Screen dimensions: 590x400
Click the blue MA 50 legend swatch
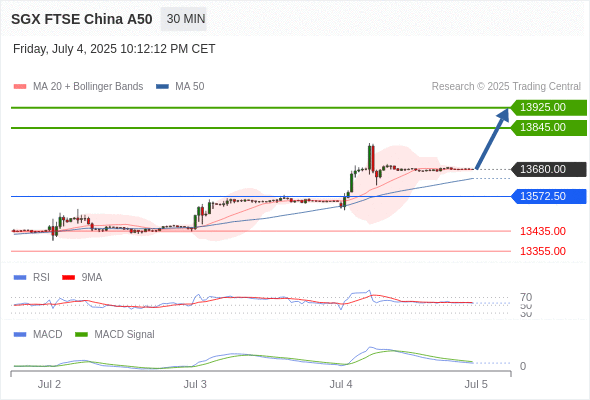coord(163,87)
